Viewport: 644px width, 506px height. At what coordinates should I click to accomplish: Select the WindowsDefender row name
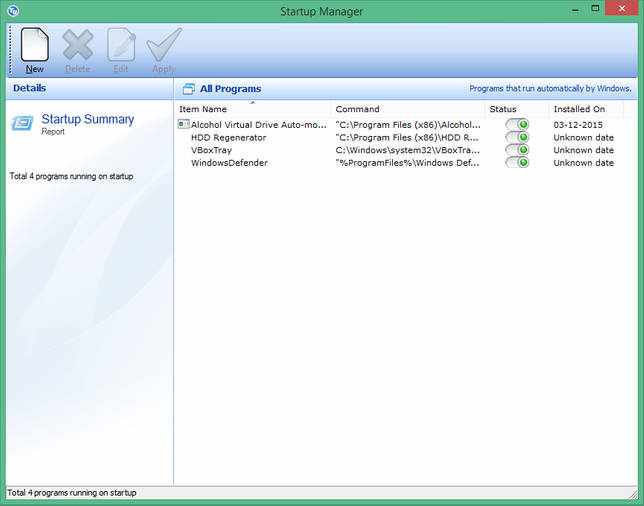coord(229,163)
